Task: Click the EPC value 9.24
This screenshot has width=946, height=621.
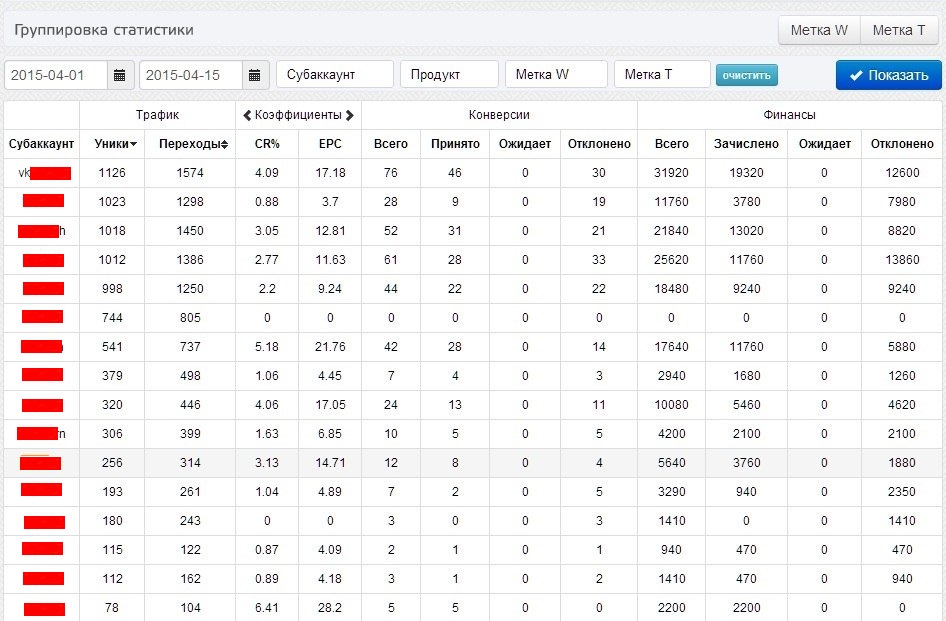Action: (x=330, y=289)
